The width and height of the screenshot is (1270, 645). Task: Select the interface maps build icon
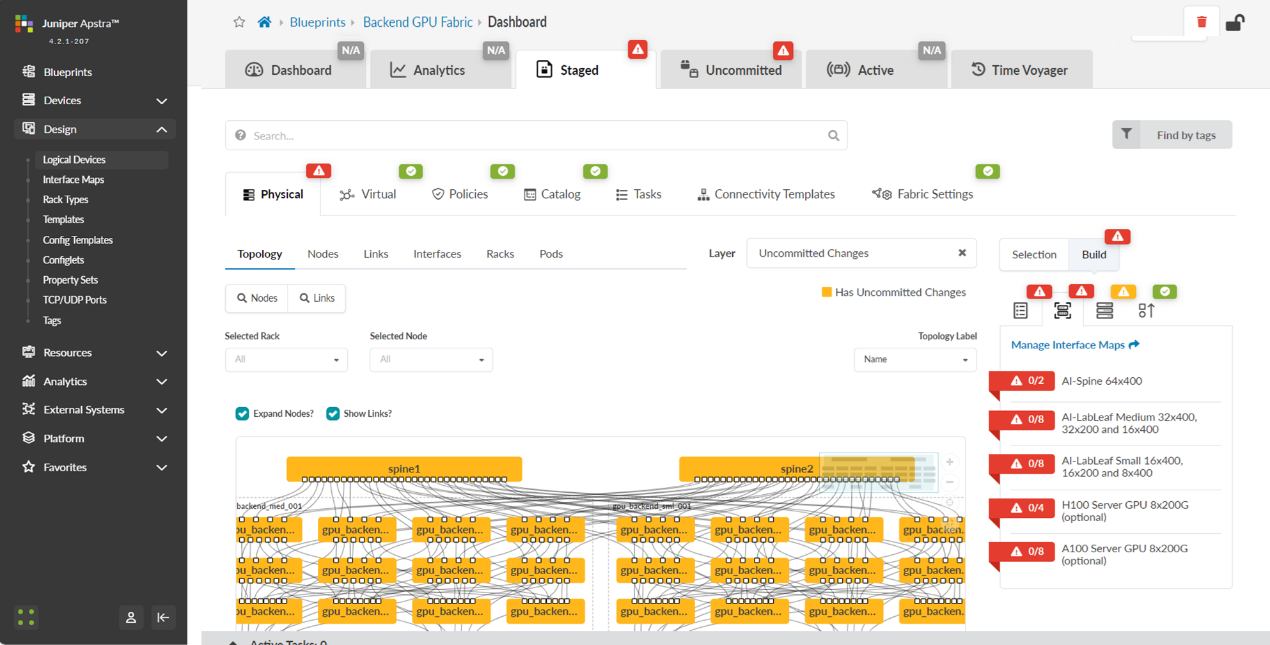tap(1062, 311)
